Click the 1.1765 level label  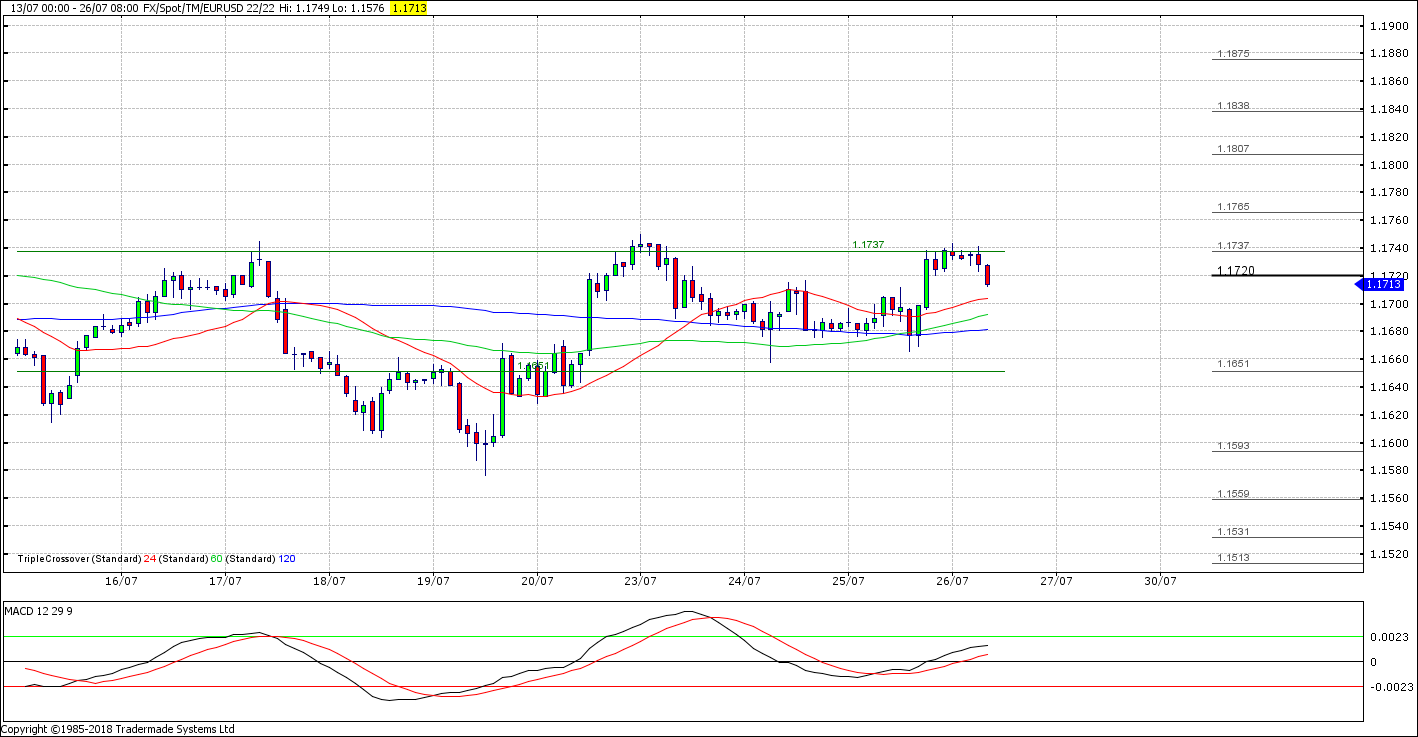click(1233, 207)
